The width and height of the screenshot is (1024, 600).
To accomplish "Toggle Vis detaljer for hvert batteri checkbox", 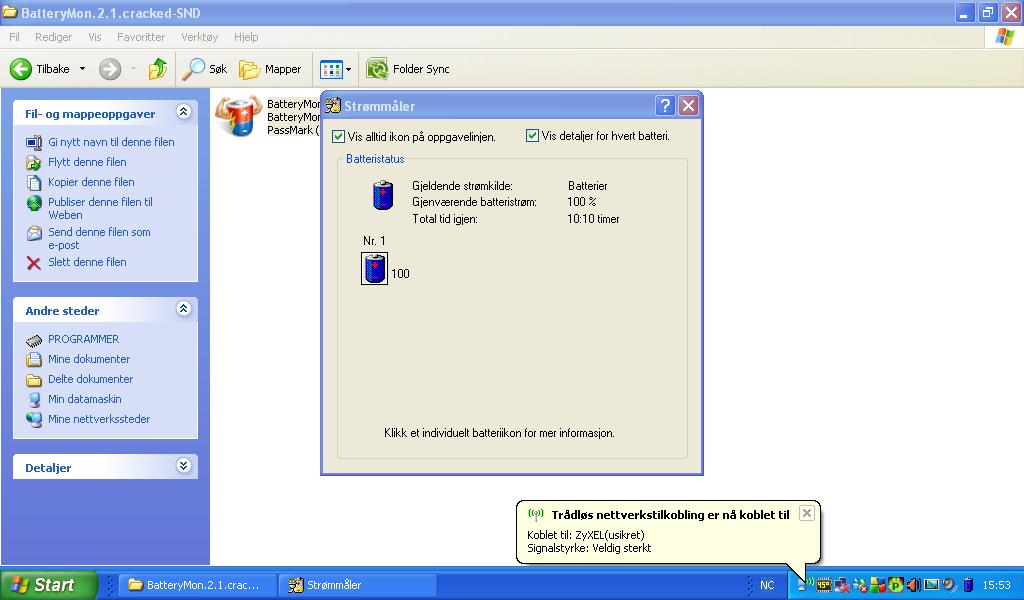I will pos(532,136).
